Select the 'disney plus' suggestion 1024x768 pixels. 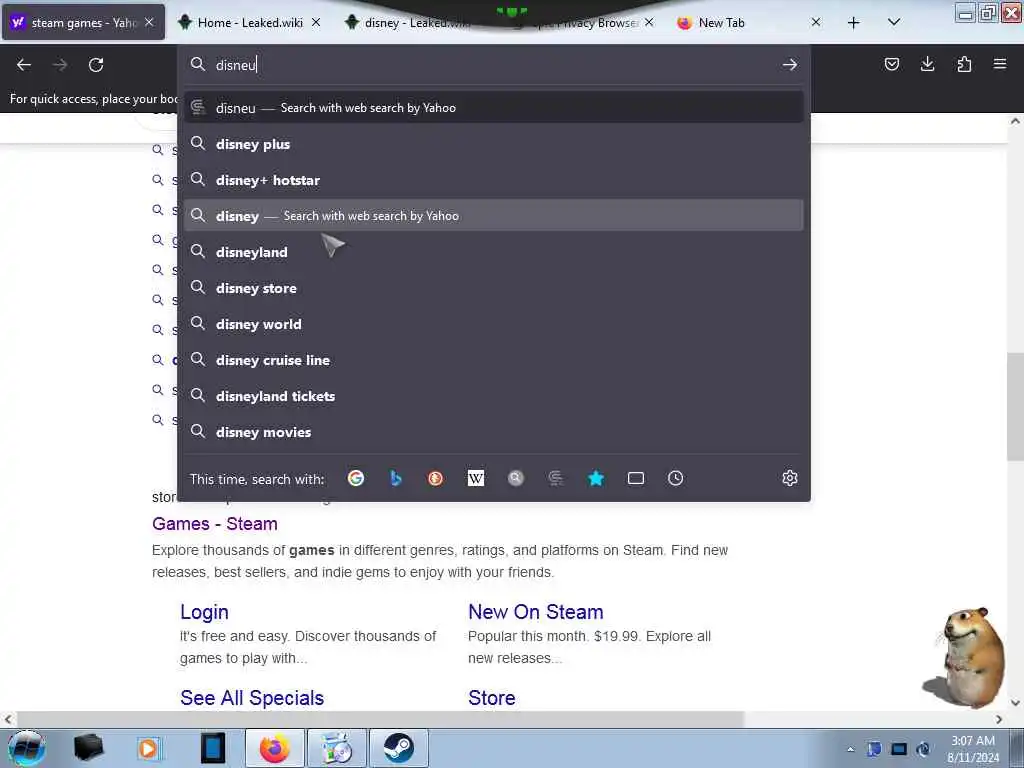click(493, 144)
